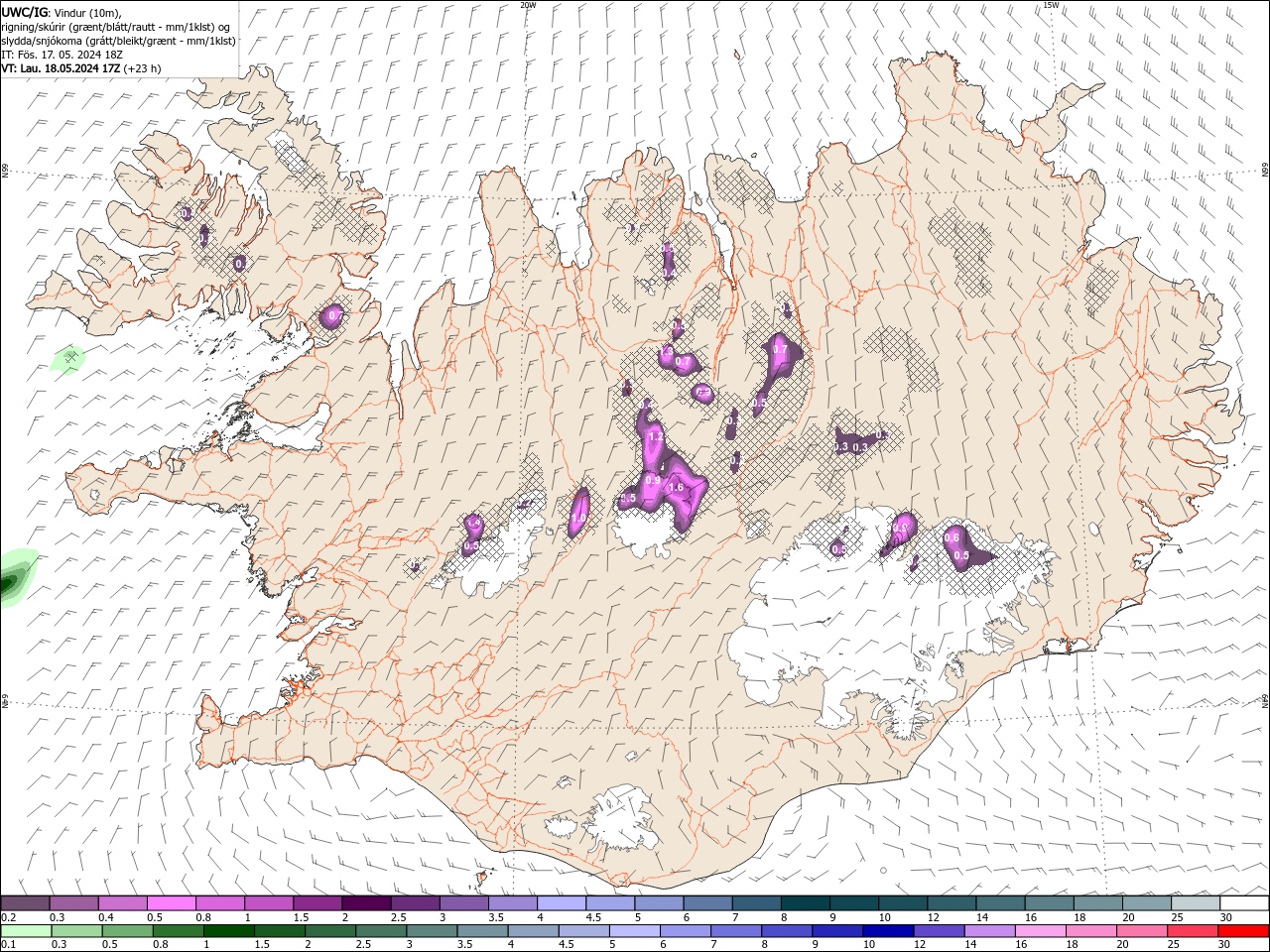Click the '20W' longitude label
This screenshot has width=1270, height=952.
[x=528, y=5]
